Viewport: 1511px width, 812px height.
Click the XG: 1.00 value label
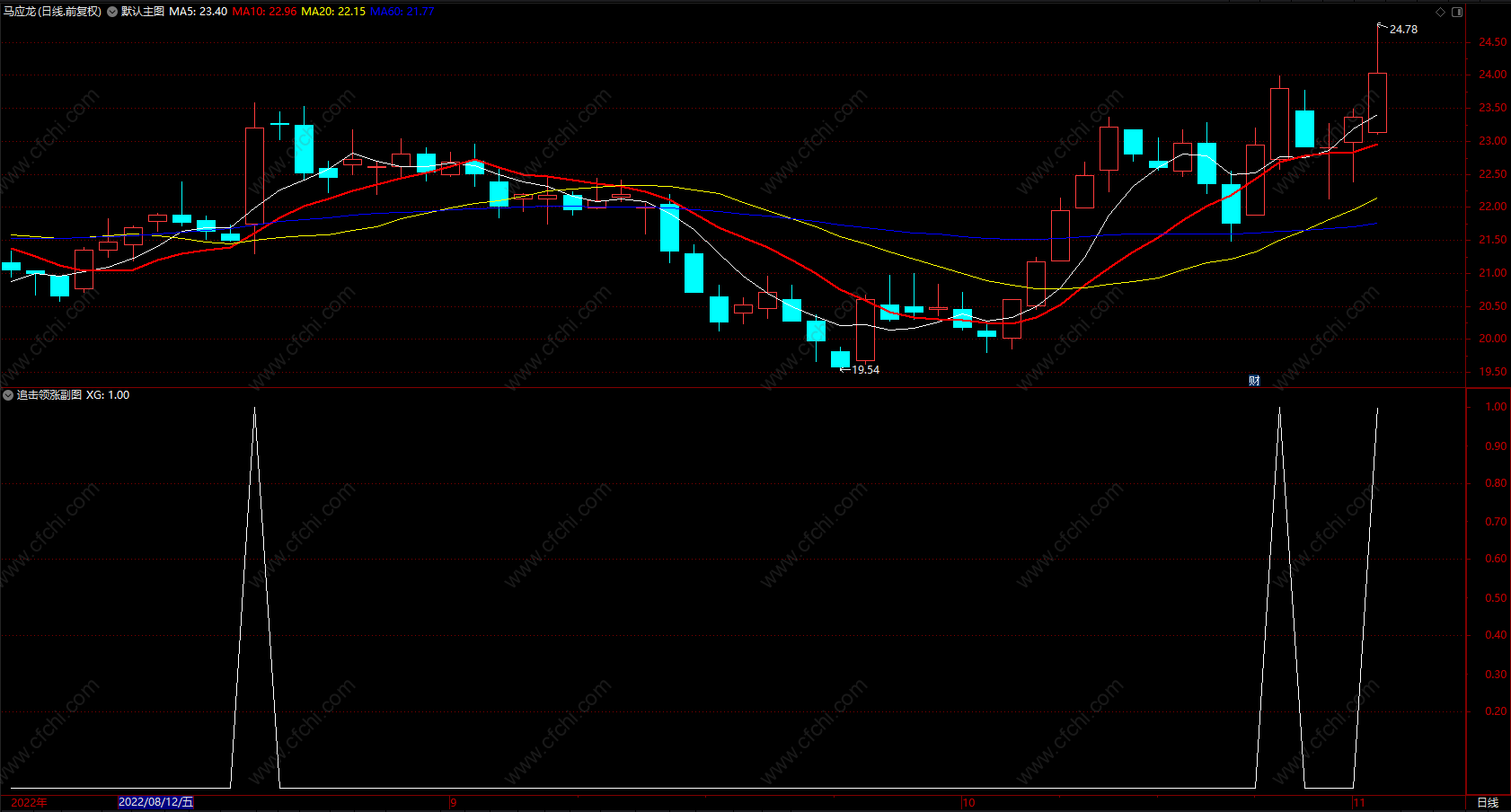point(108,395)
